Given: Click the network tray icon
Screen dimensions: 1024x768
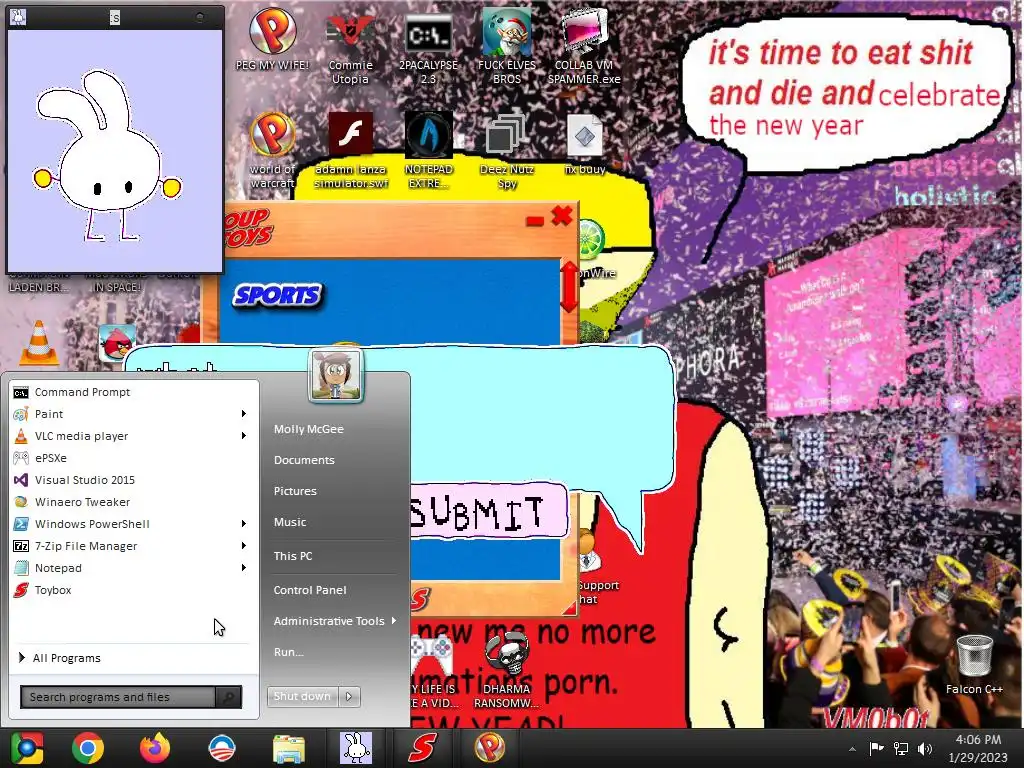Looking at the screenshot, I should (901, 749).
